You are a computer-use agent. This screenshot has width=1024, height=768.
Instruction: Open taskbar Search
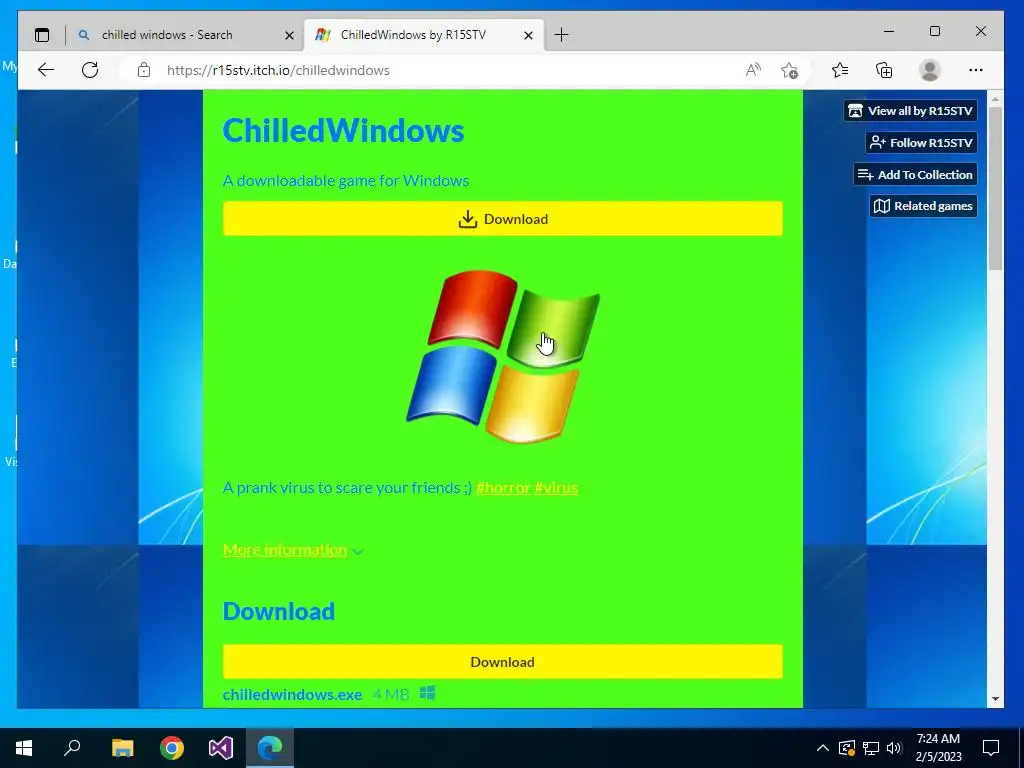[72, 748]
